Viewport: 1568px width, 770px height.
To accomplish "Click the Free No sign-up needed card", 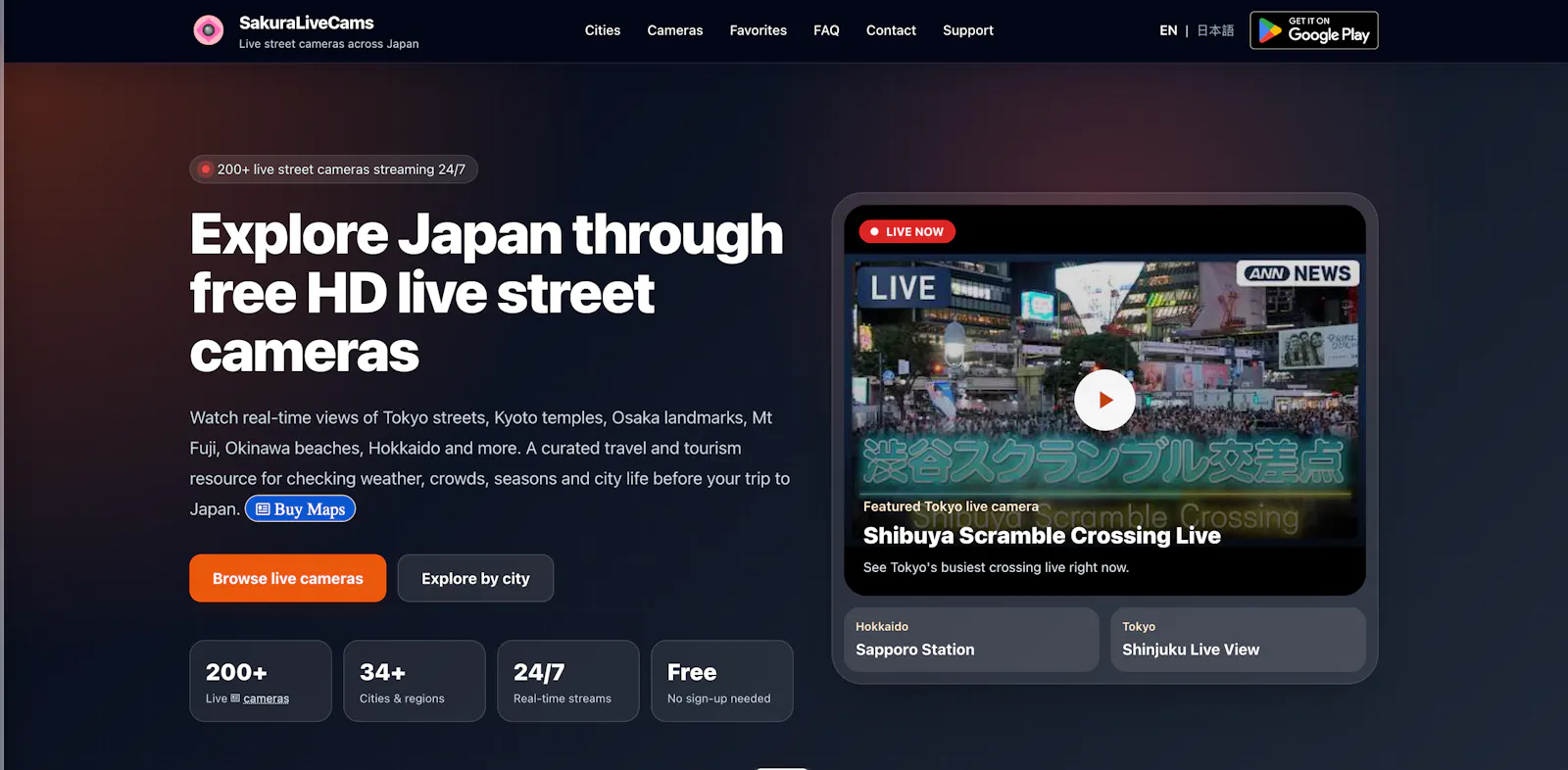I will (x=722, y=681).
